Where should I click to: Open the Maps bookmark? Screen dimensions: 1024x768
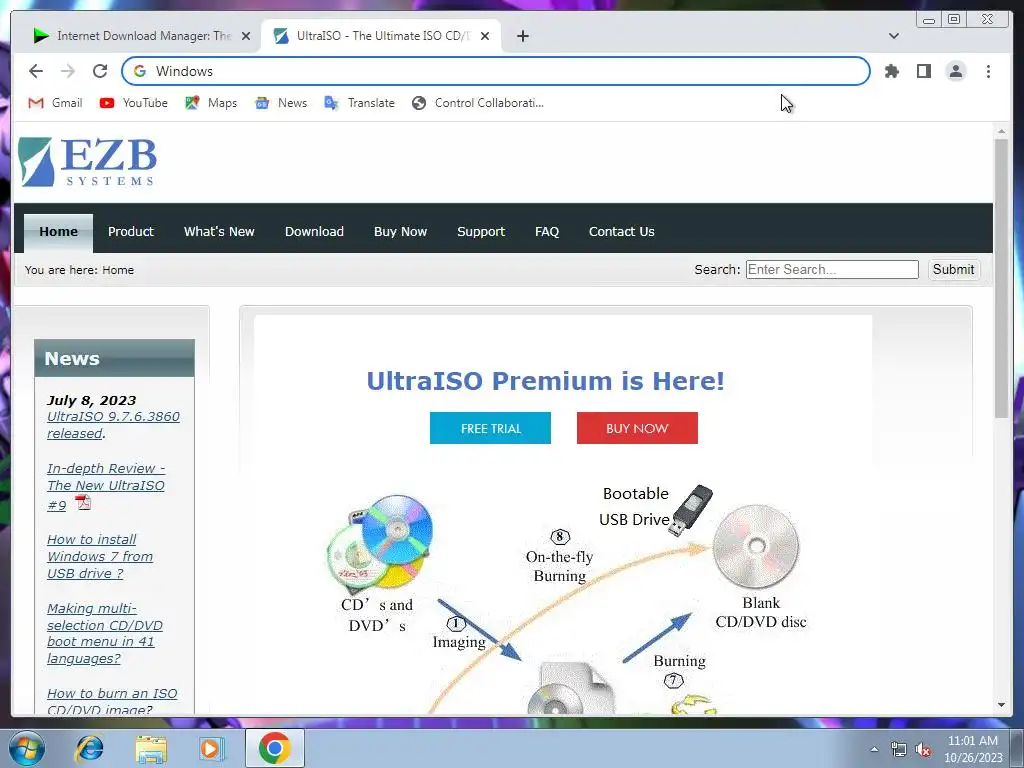(x=210, y=103)
